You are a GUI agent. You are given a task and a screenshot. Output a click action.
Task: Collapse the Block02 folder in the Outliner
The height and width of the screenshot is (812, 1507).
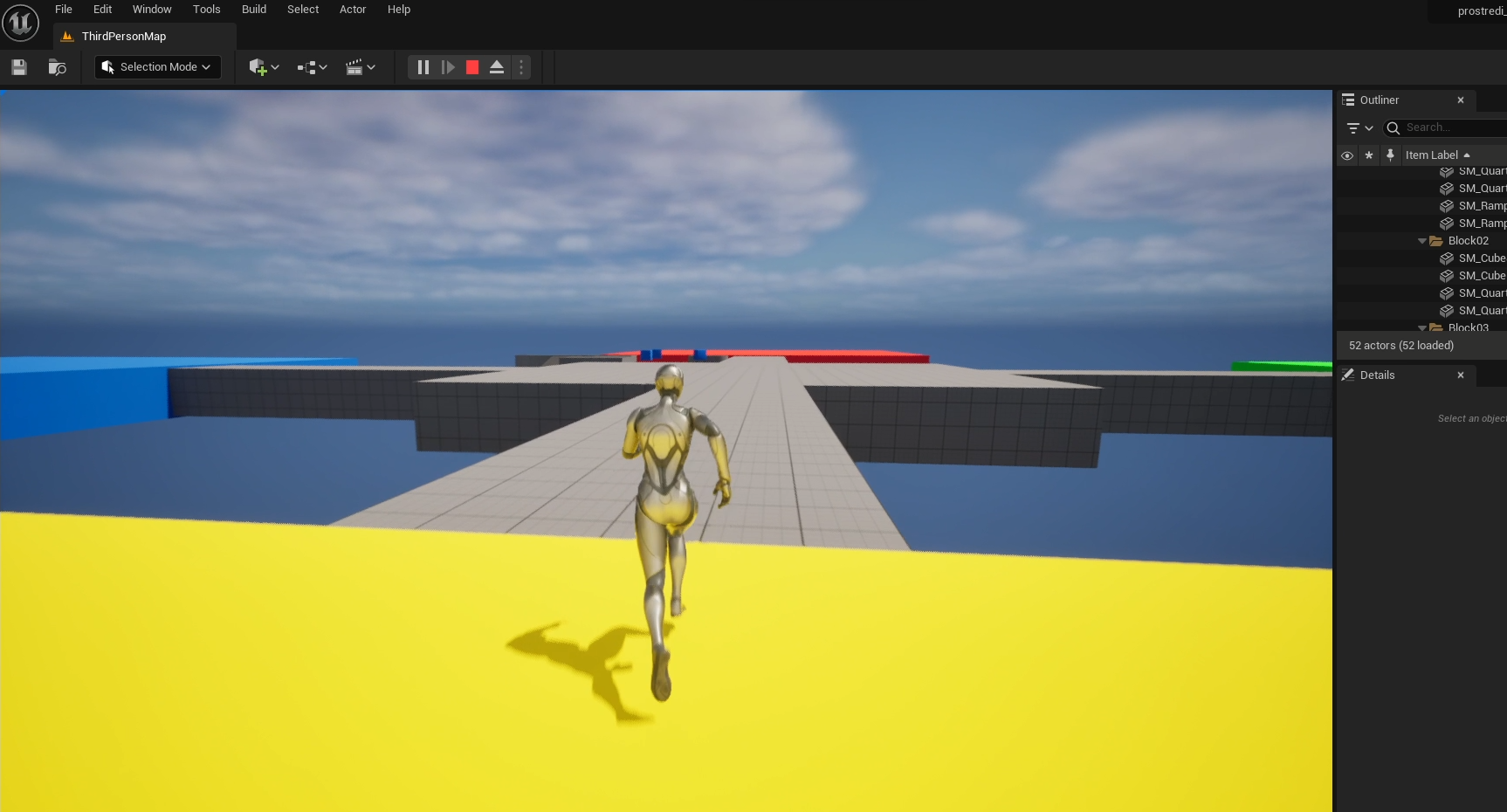[1422, 241]
